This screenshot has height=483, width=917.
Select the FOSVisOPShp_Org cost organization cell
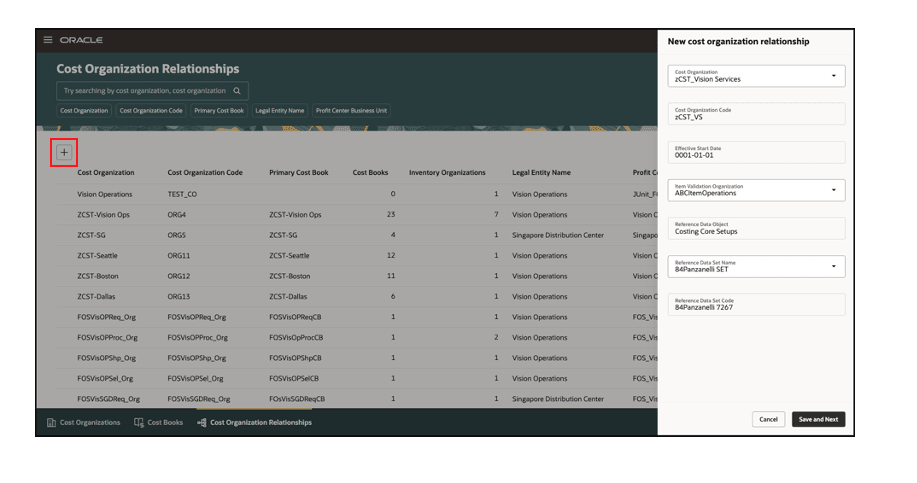tap(106, 358)
